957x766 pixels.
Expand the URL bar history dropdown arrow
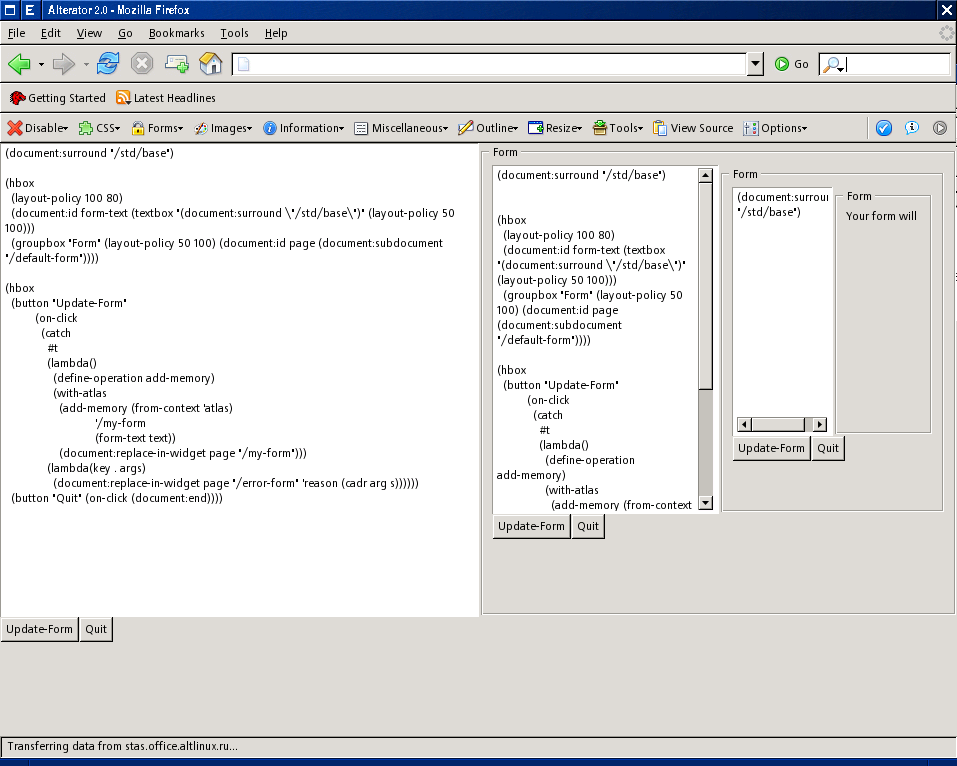coord(755,64)
